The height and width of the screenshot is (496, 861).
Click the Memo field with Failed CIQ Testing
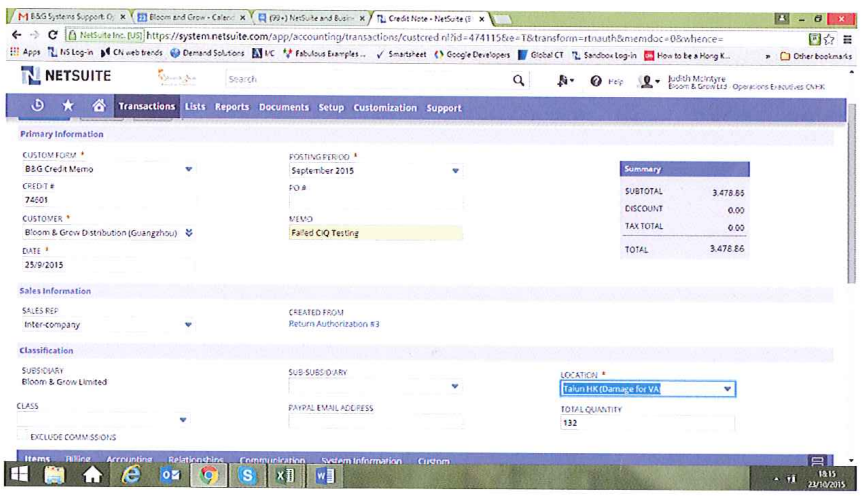point(376,233)
